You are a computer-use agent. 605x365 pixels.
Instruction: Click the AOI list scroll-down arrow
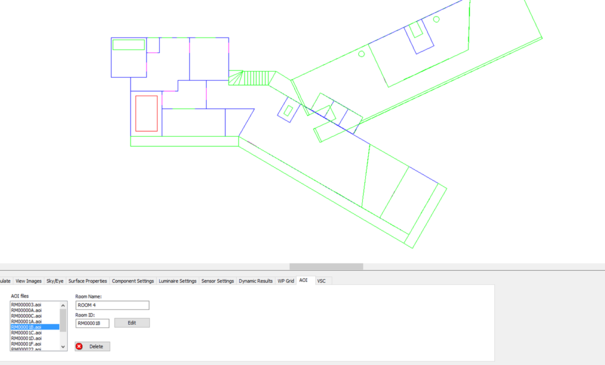click(x=63, y=347)
